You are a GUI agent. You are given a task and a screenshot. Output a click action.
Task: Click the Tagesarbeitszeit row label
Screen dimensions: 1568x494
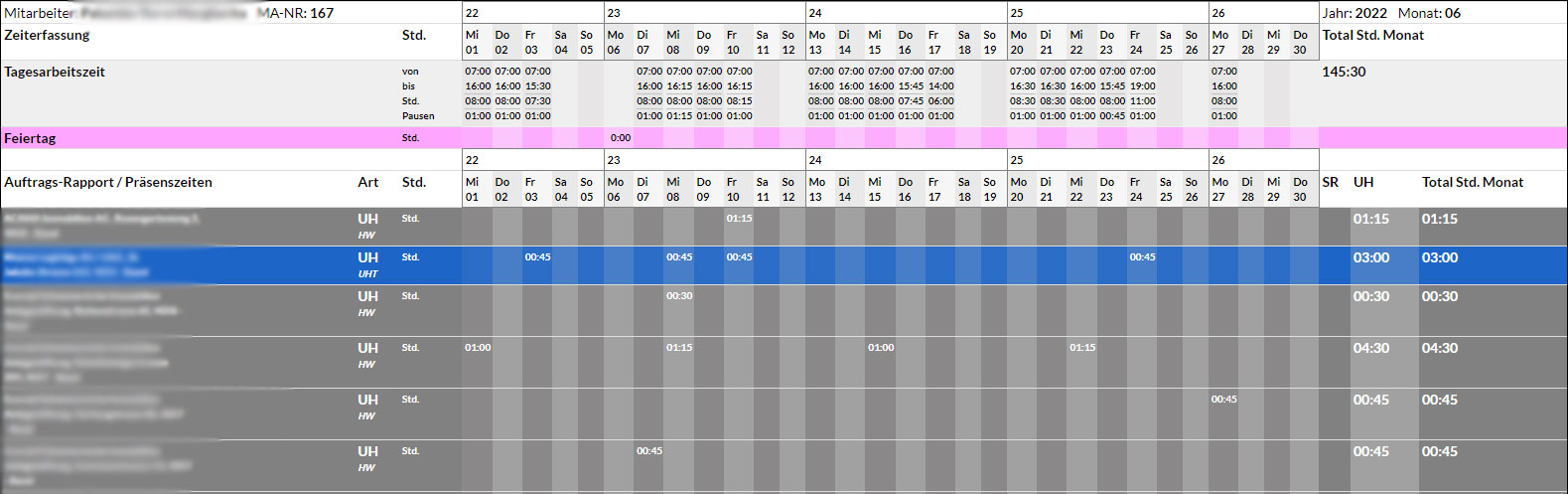55,72
